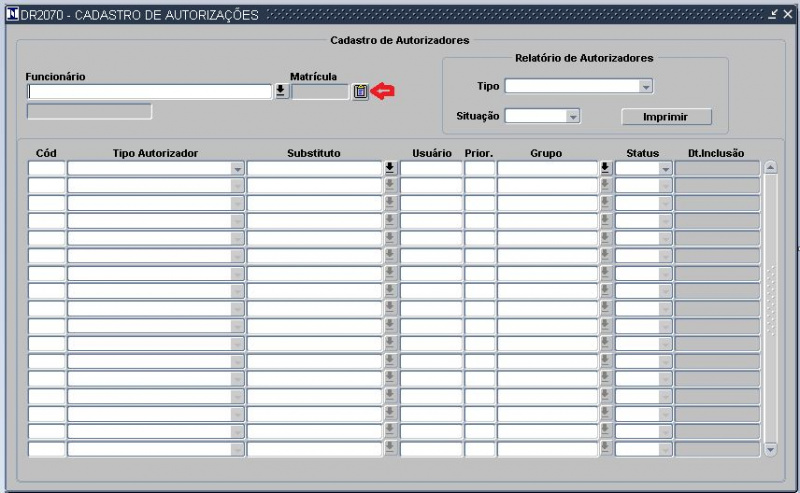Click the Usuário field in first row
This screenshot has height=493, width=800.
431,168
